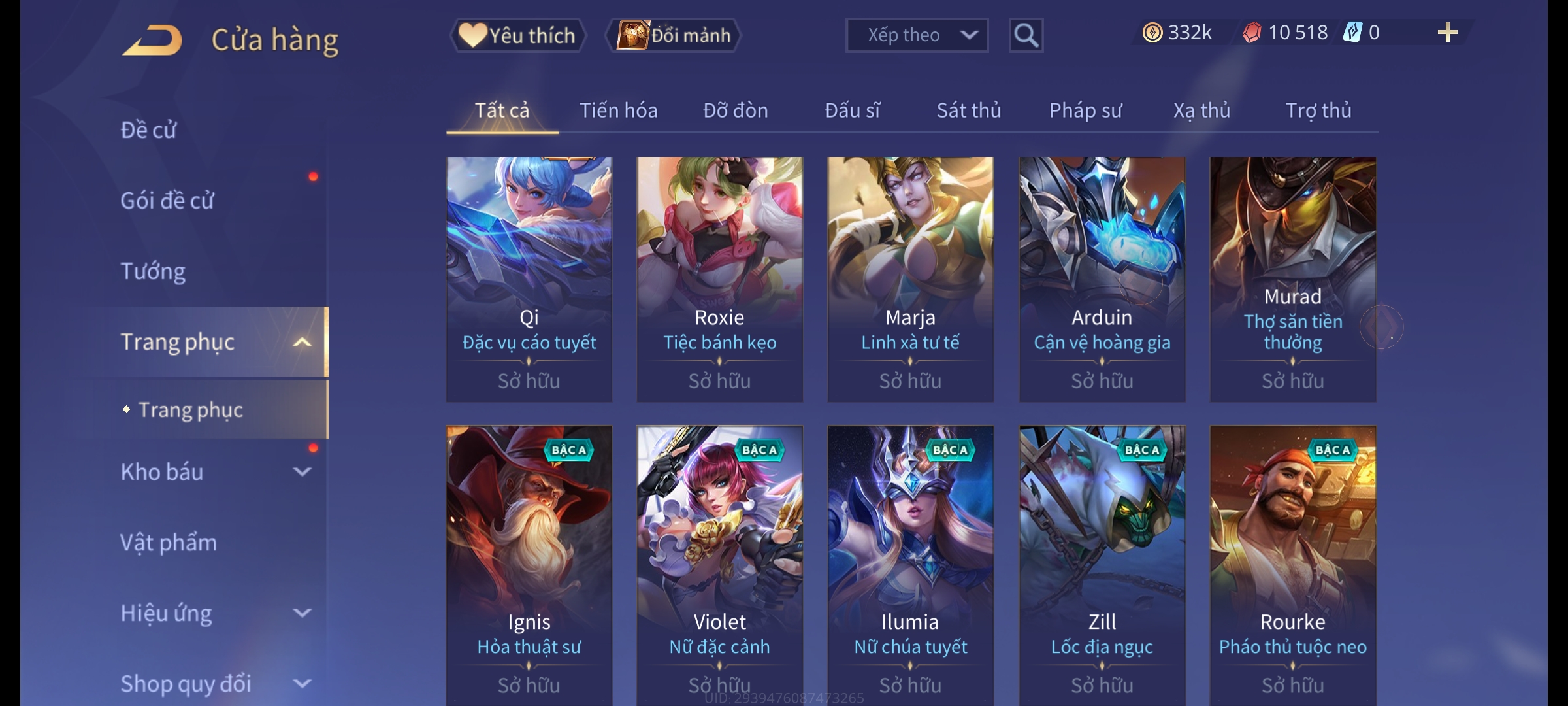
Task: Select Violet Nữ đặc cảnh skin card
Action: (x=720, y=565)
